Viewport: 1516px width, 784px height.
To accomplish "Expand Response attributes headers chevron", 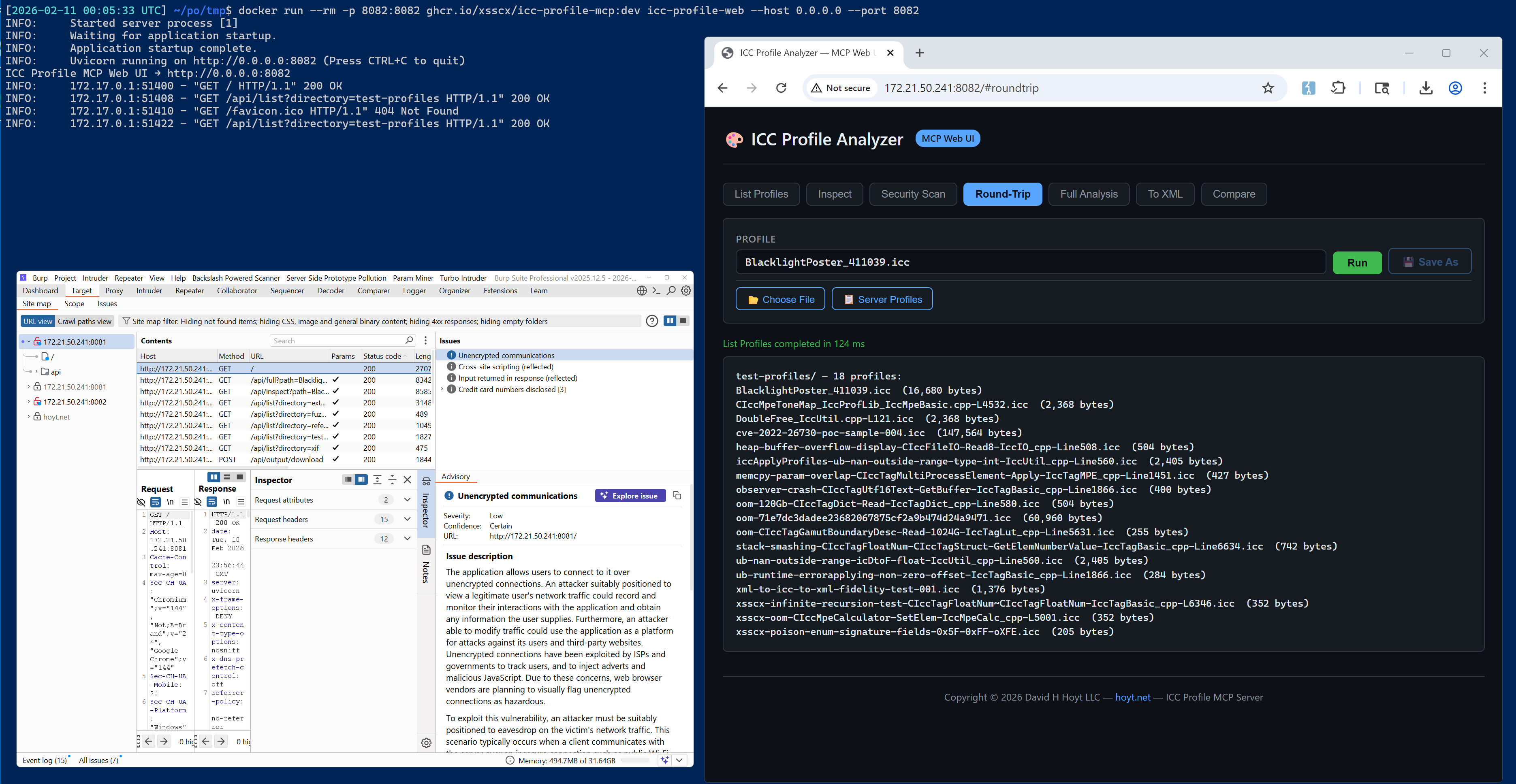I will tap(407, 539).
